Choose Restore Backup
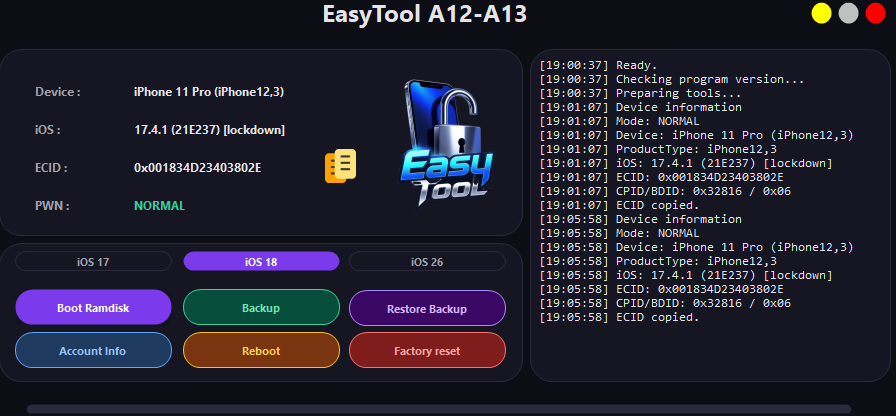The height and width of the screenshot is (416, 896). (x=427, y=309)
